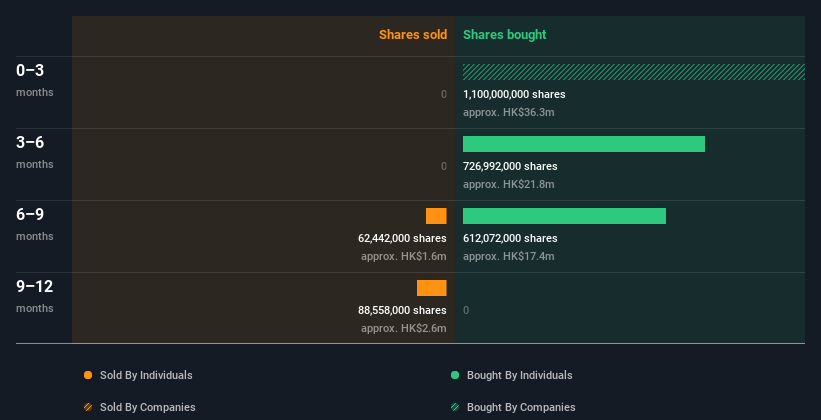Click the zero sold value in 3–6 months row
Viewport: 821px width, 420px height.
click(444, 166)
